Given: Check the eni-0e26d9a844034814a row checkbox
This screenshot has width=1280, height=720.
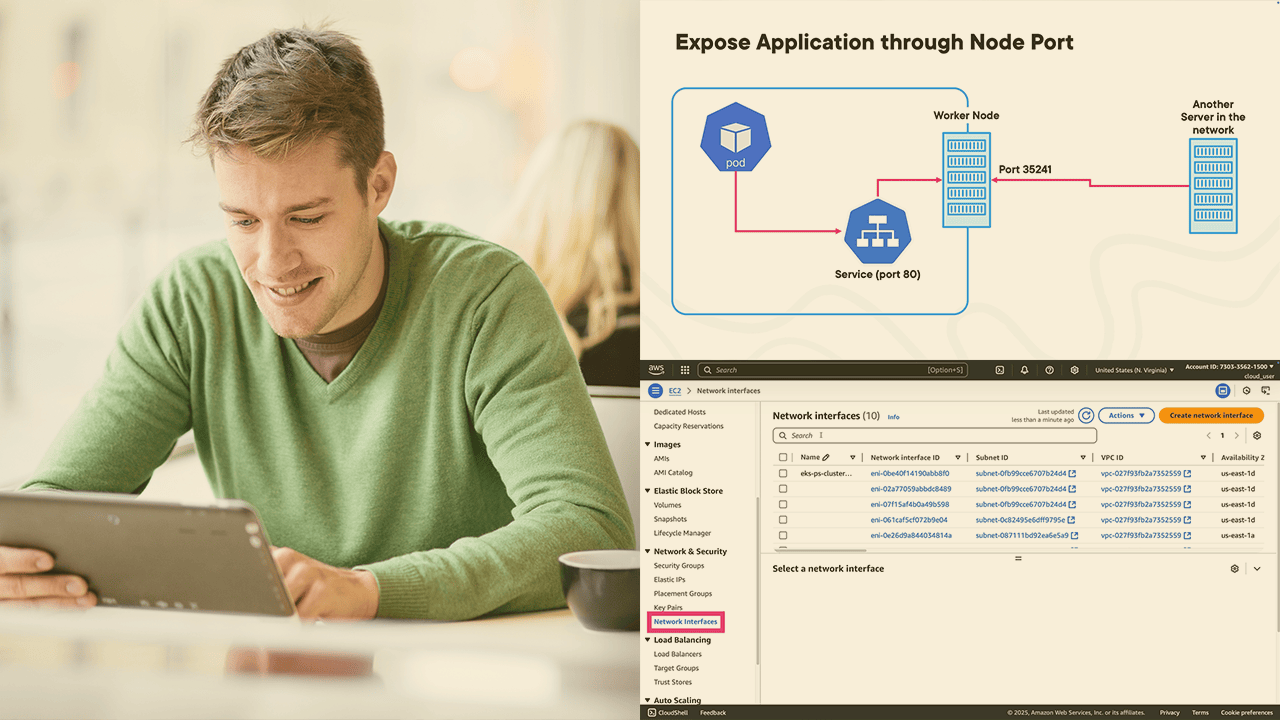Looking at the screenshot, I should (x=783, y=536).
